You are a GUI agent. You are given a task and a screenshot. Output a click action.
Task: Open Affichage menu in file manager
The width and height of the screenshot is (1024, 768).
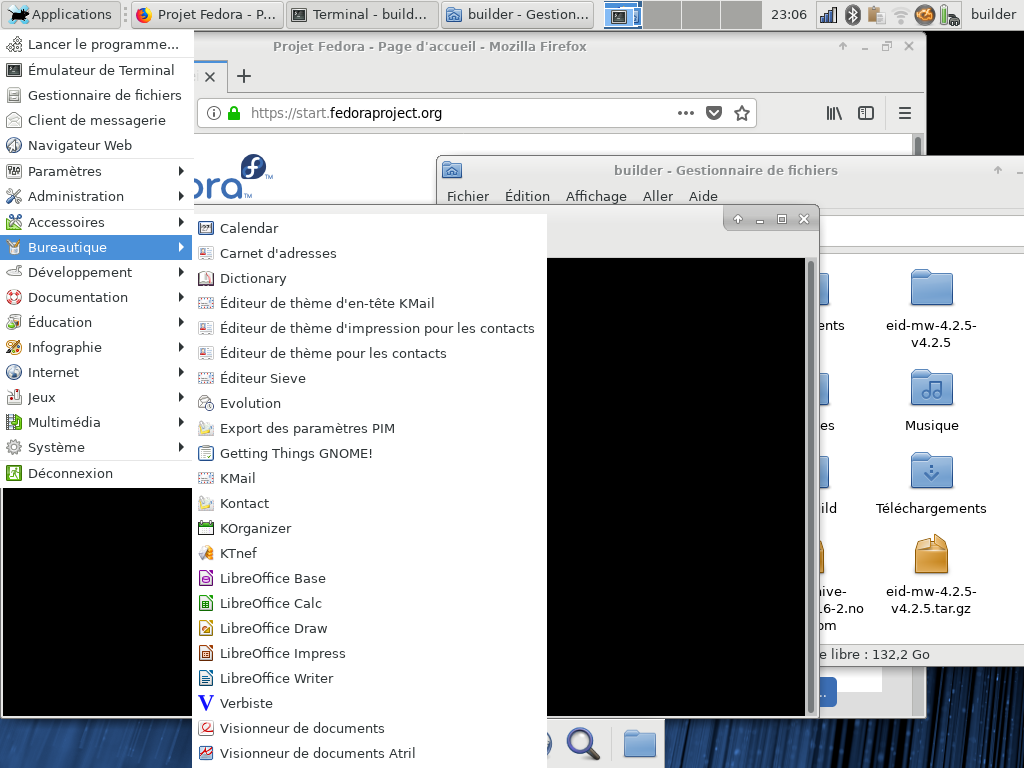tap(596, 196)
